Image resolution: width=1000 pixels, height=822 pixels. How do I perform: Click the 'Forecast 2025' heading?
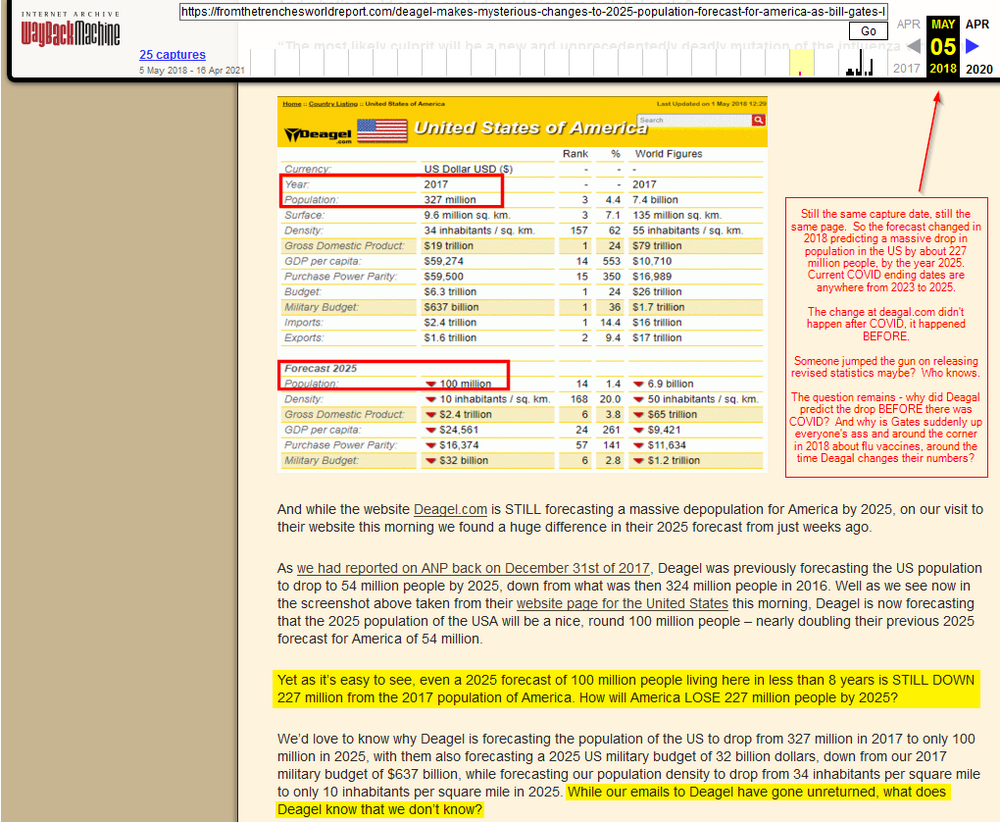pyautogui.click(x=320, y=369)
